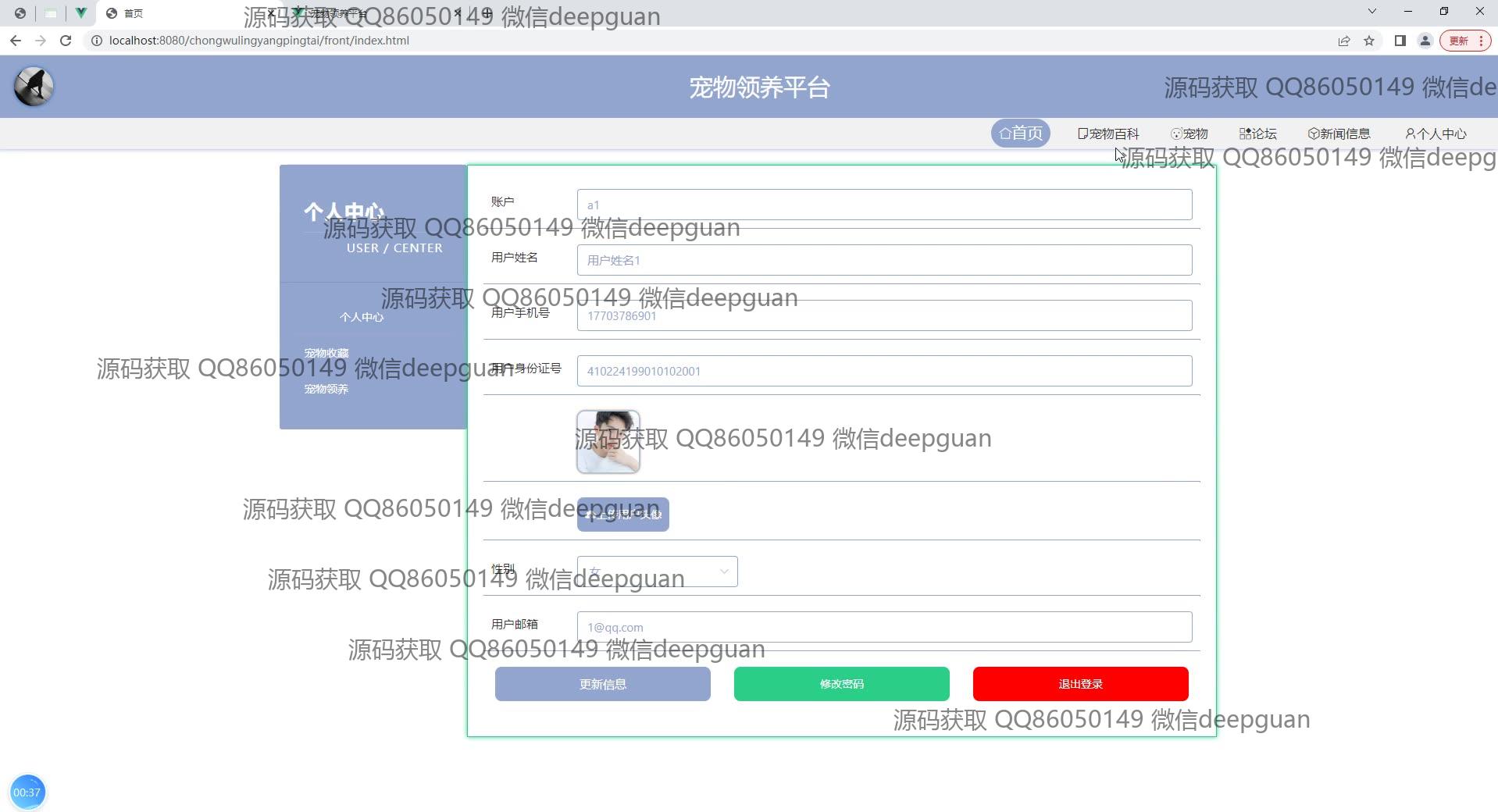Go to the 论坛 forum menu
This screenshot has height=812, width=1498.
pyautogui.click(x=1258, y=134)
